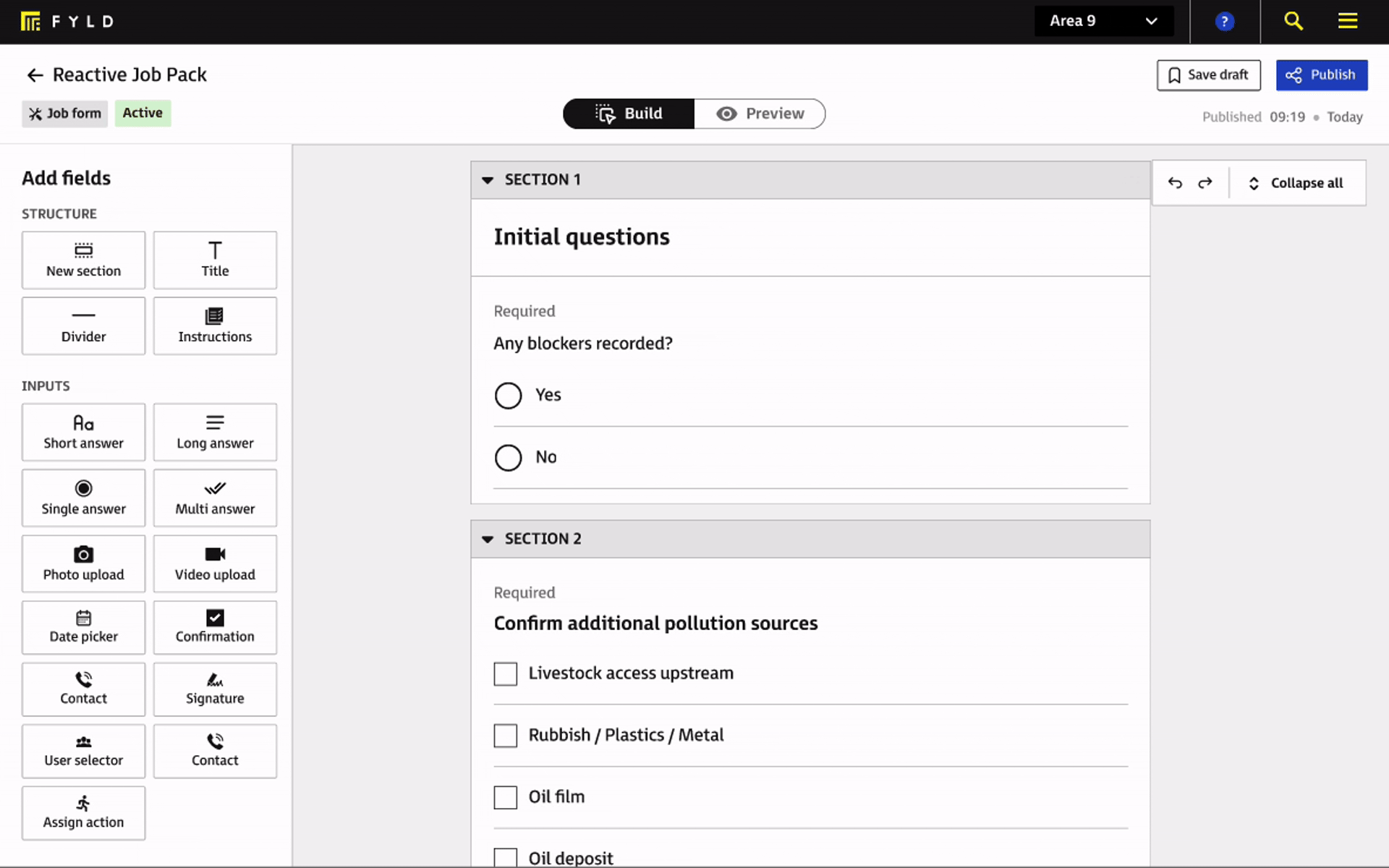Tick the Oil film checkbox
Image resolution: width=1389 pixels, height=868 pixels.
506,797
